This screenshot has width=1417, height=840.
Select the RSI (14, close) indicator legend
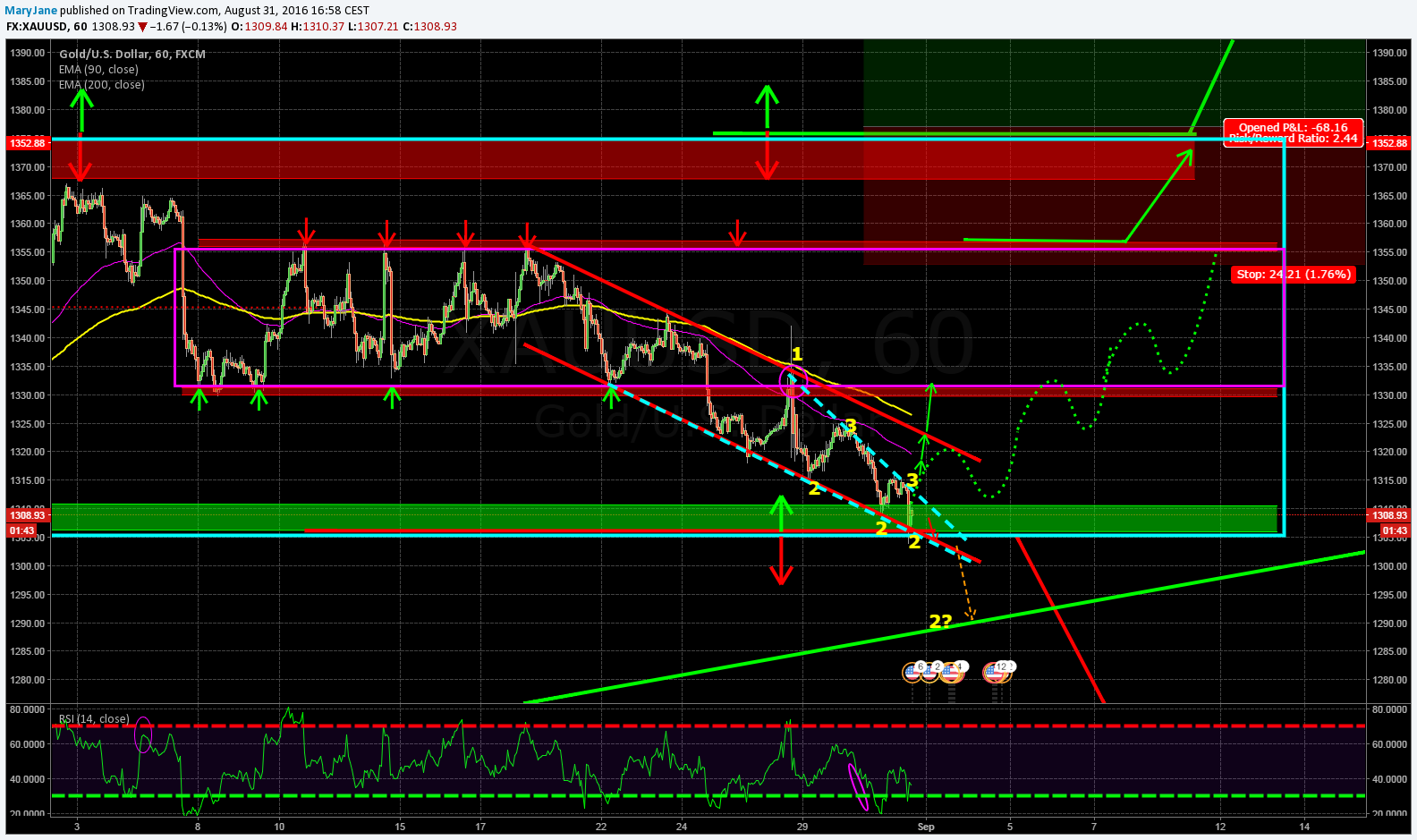[x=94, y=718]
